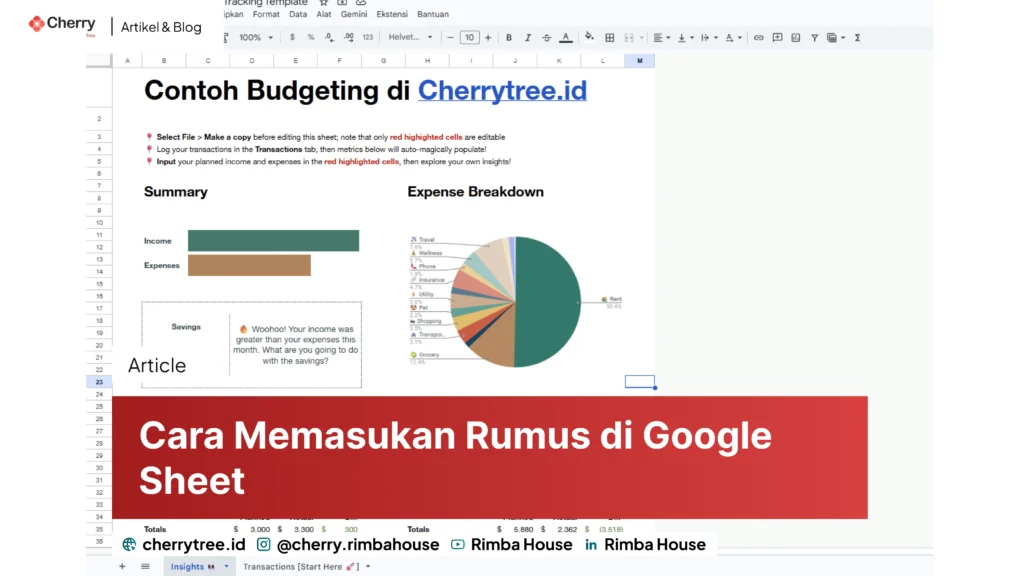
Task: Click the increase decimal places icon
Action: click(349, 37)
